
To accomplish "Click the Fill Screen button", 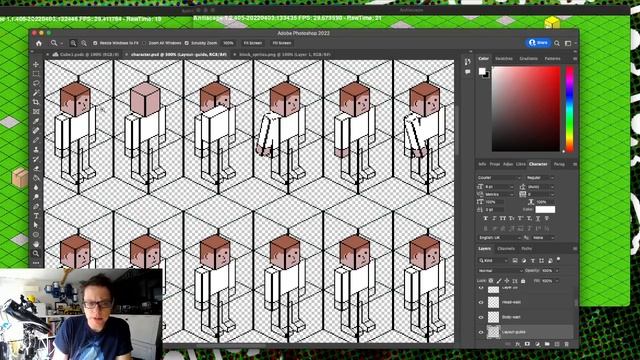I will click(x=282, y=43).
